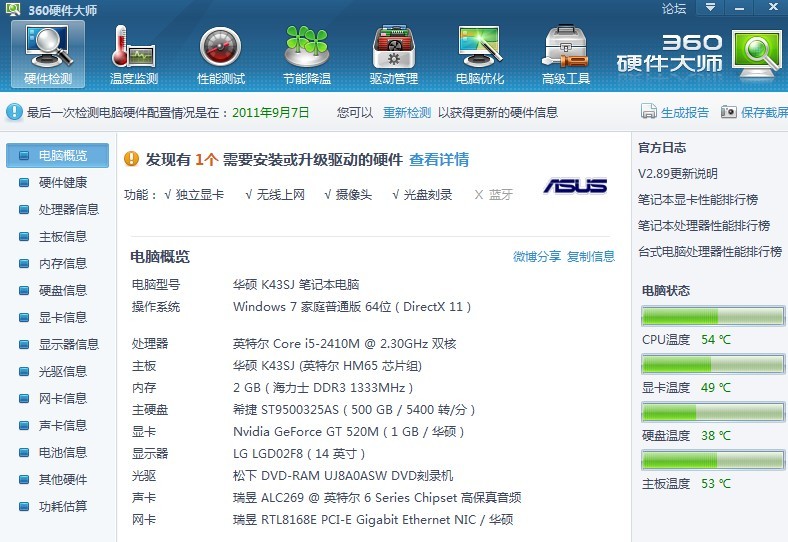Viewport: 788px width, 542px height.
Task: Click the 保存截屏 camera screenshot icon
Action: point(729,112)
